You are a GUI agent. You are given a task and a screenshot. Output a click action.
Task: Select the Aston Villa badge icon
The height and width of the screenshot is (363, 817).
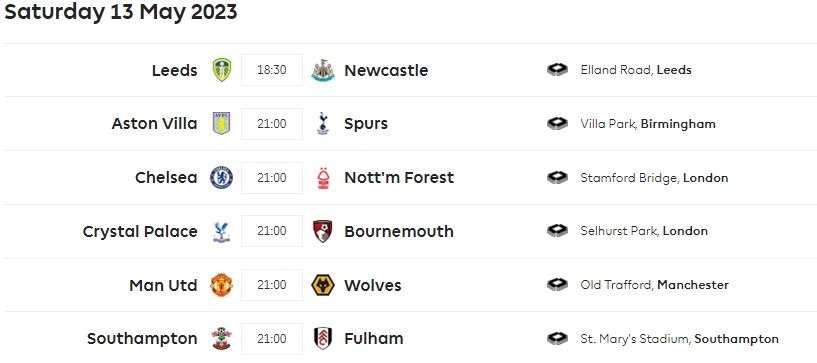(x=221, y=123)
